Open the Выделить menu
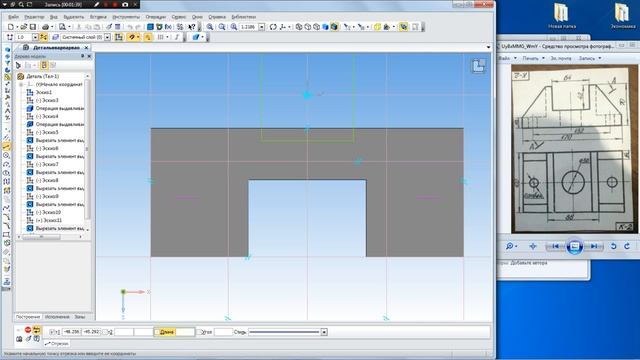The height and width of the screenshot is (360, 640). (x=74, y=17)
